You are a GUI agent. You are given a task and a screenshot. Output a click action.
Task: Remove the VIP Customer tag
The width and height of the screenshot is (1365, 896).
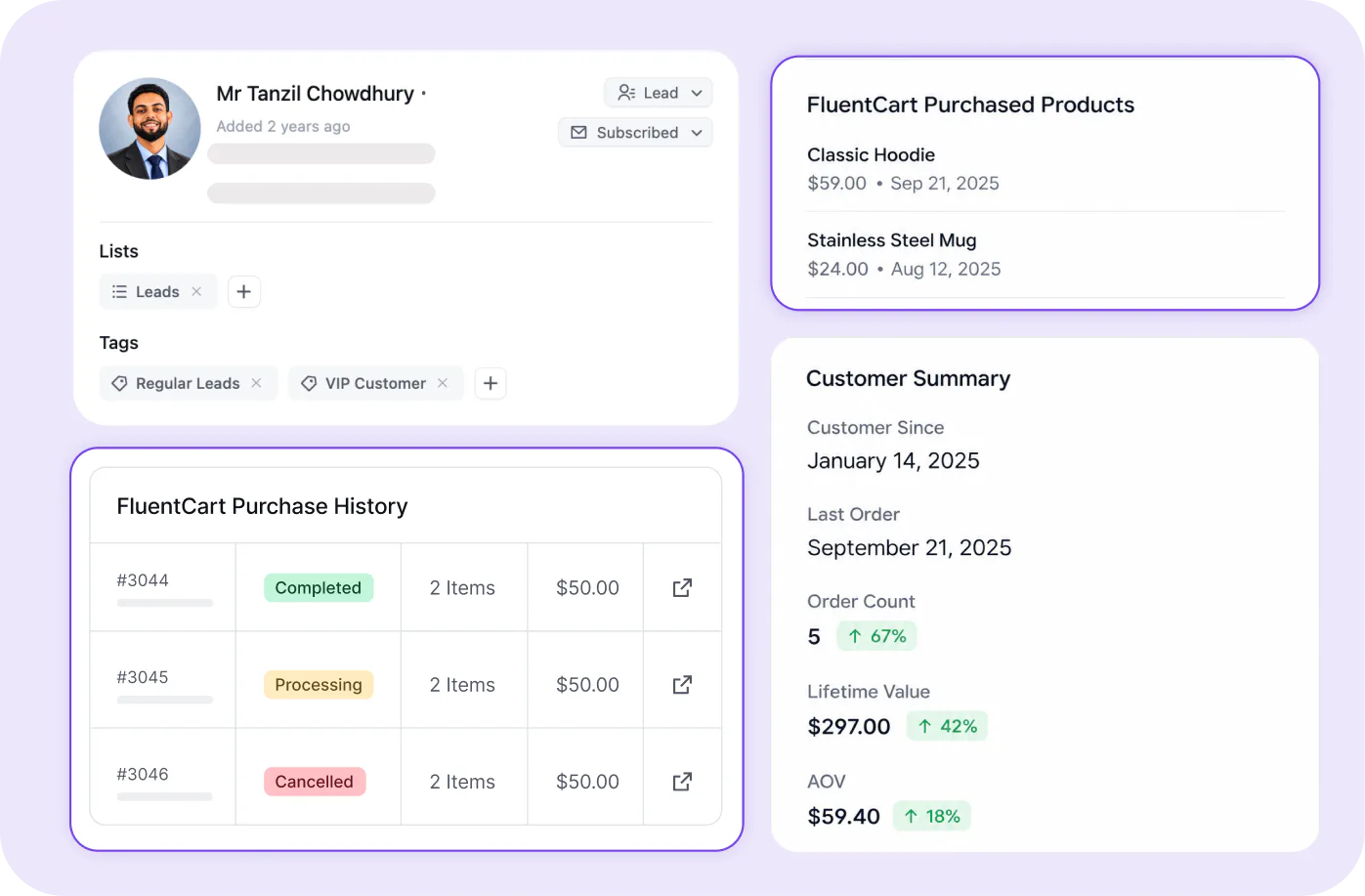(443, 383)
